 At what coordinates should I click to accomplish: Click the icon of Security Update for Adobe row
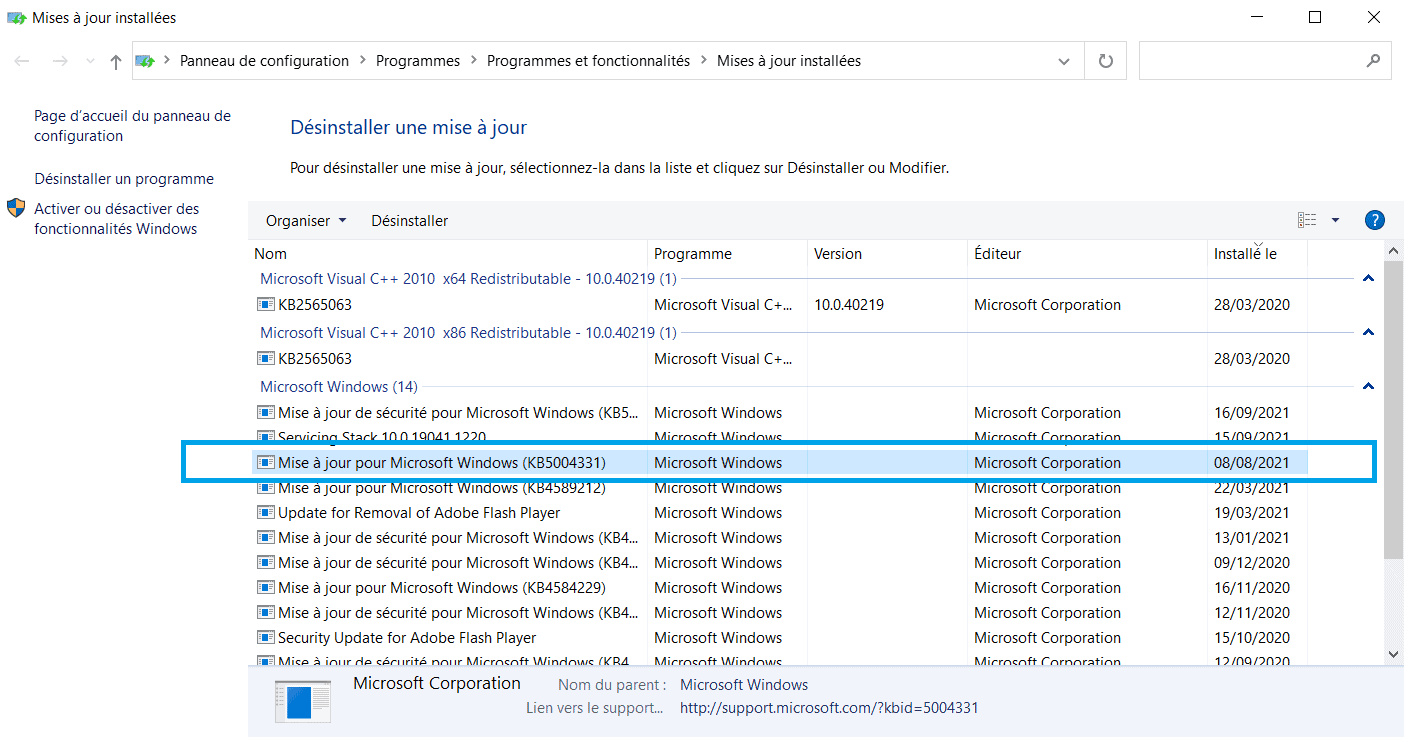point(266,638)
